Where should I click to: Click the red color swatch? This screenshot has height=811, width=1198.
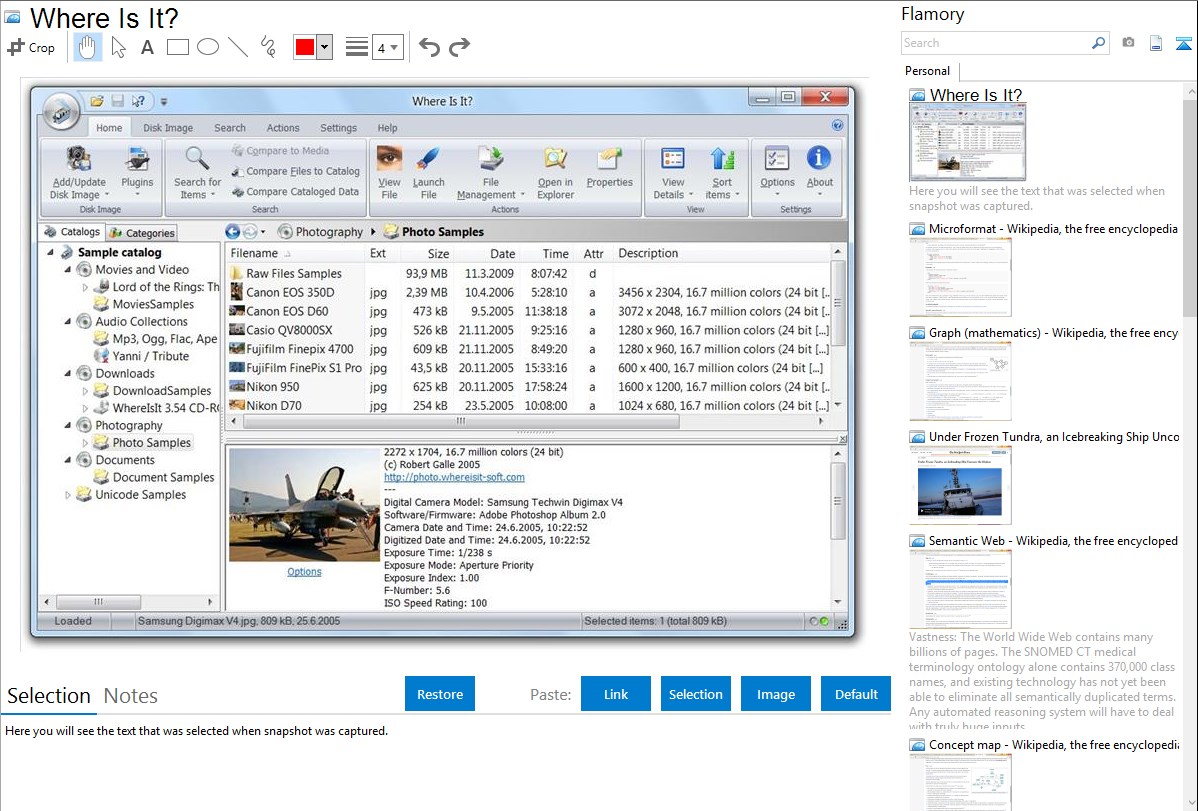click(x=305, y=47)
